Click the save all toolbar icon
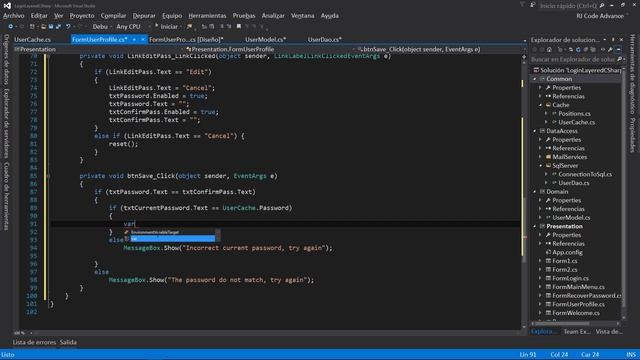The height and width of the screenshot is (360, 640). (x=58, y=27)
